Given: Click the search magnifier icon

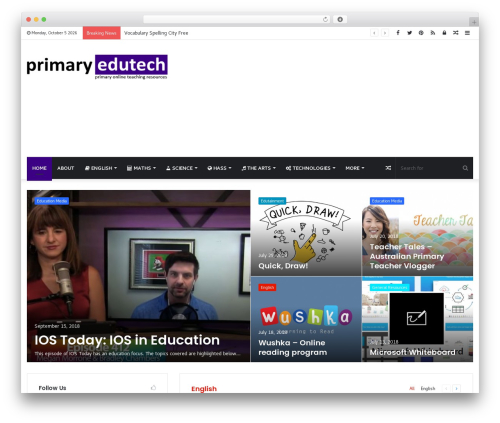Looking at the screenshot, I should 465,168.
